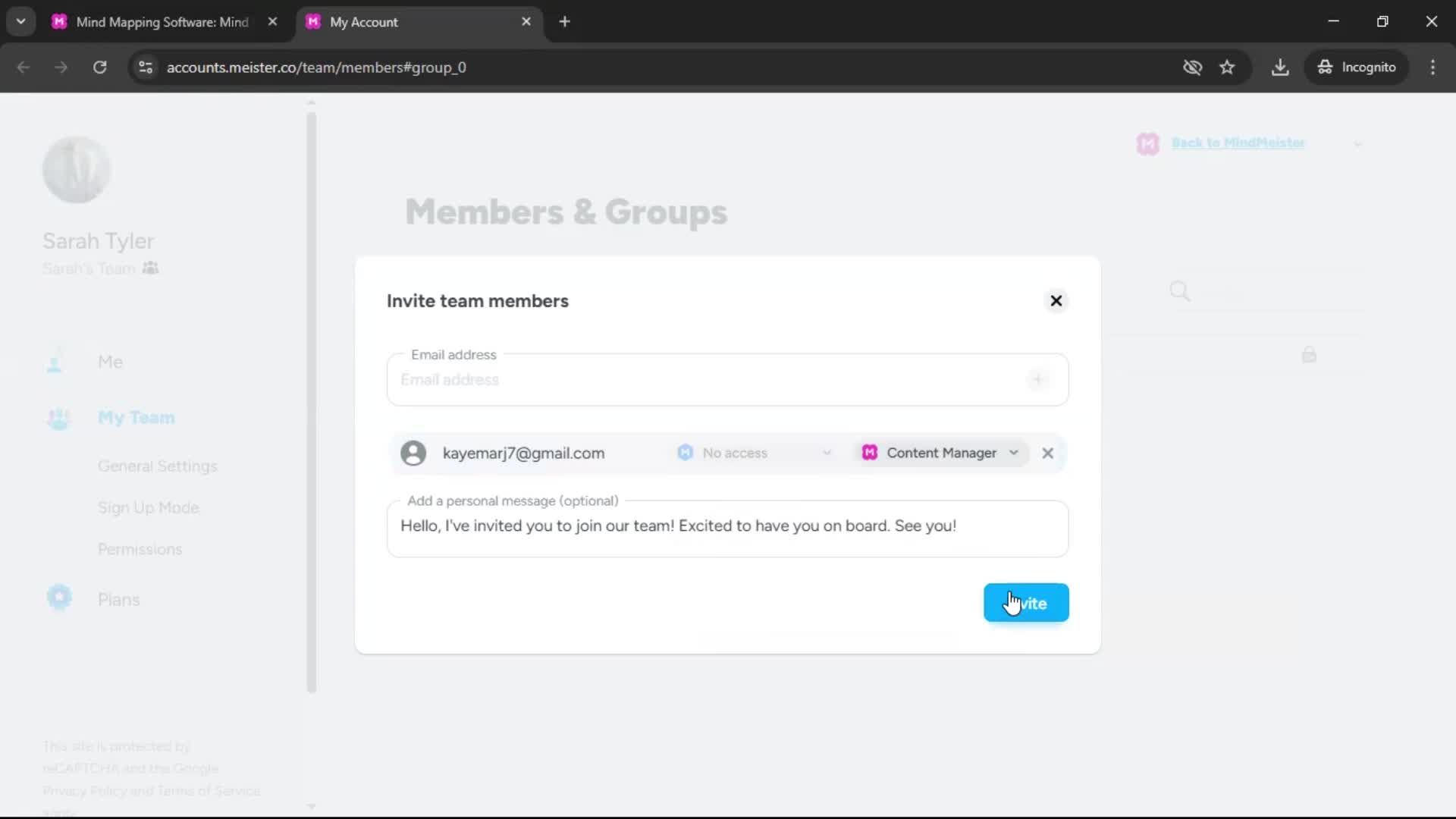Click the Plans gear icon

point(59,598)
